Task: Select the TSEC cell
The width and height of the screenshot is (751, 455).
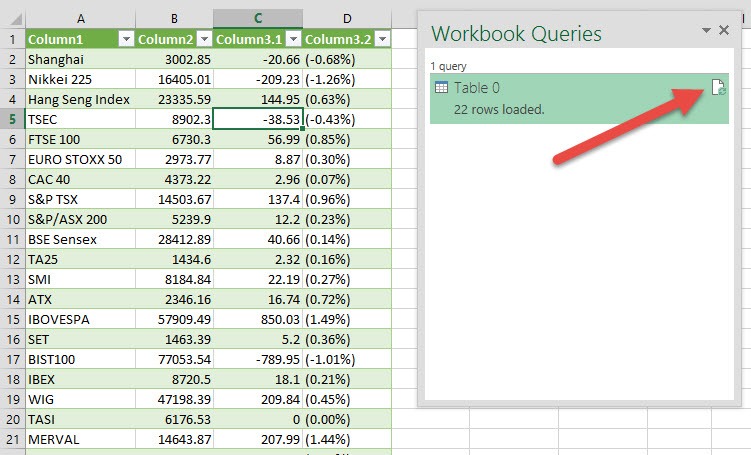Action: pos(80,119)
